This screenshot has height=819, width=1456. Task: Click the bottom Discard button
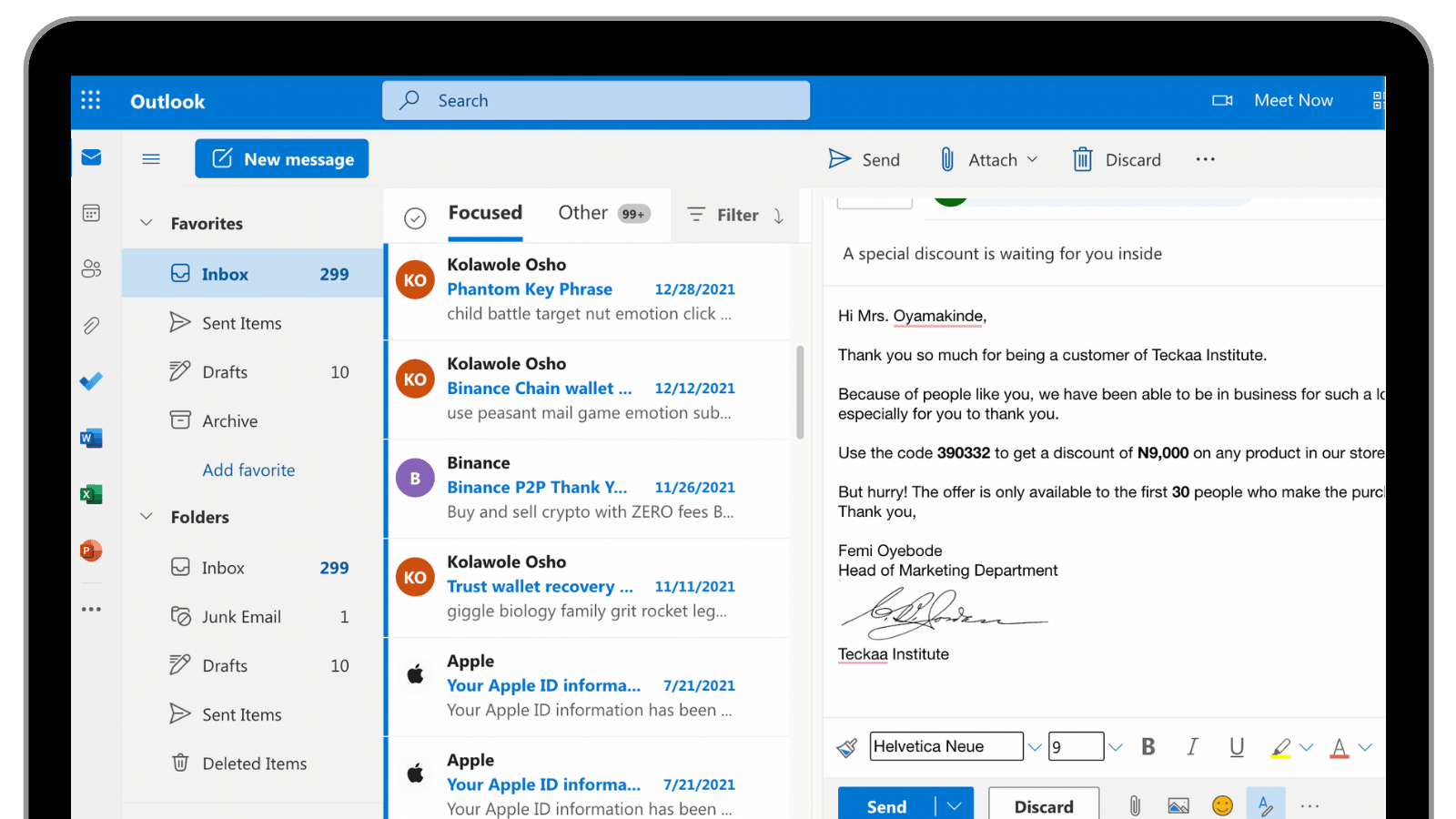pyautogui.click(x=1044, y=806)
